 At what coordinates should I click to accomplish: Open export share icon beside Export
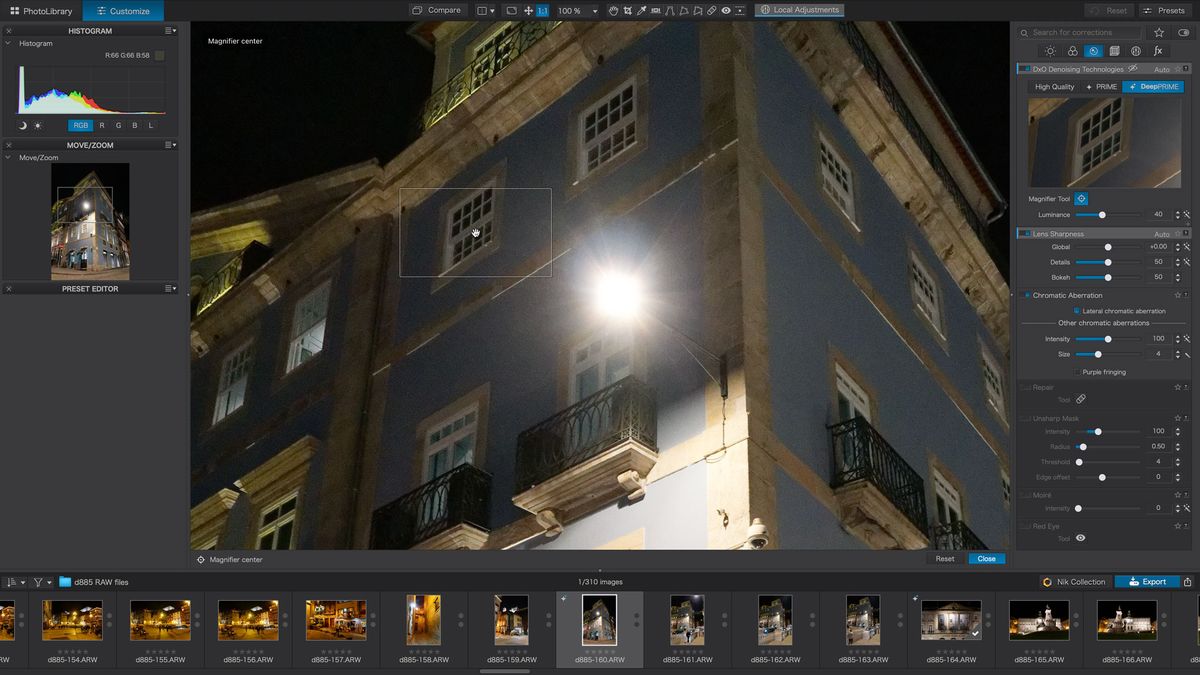coord(1187,582)
